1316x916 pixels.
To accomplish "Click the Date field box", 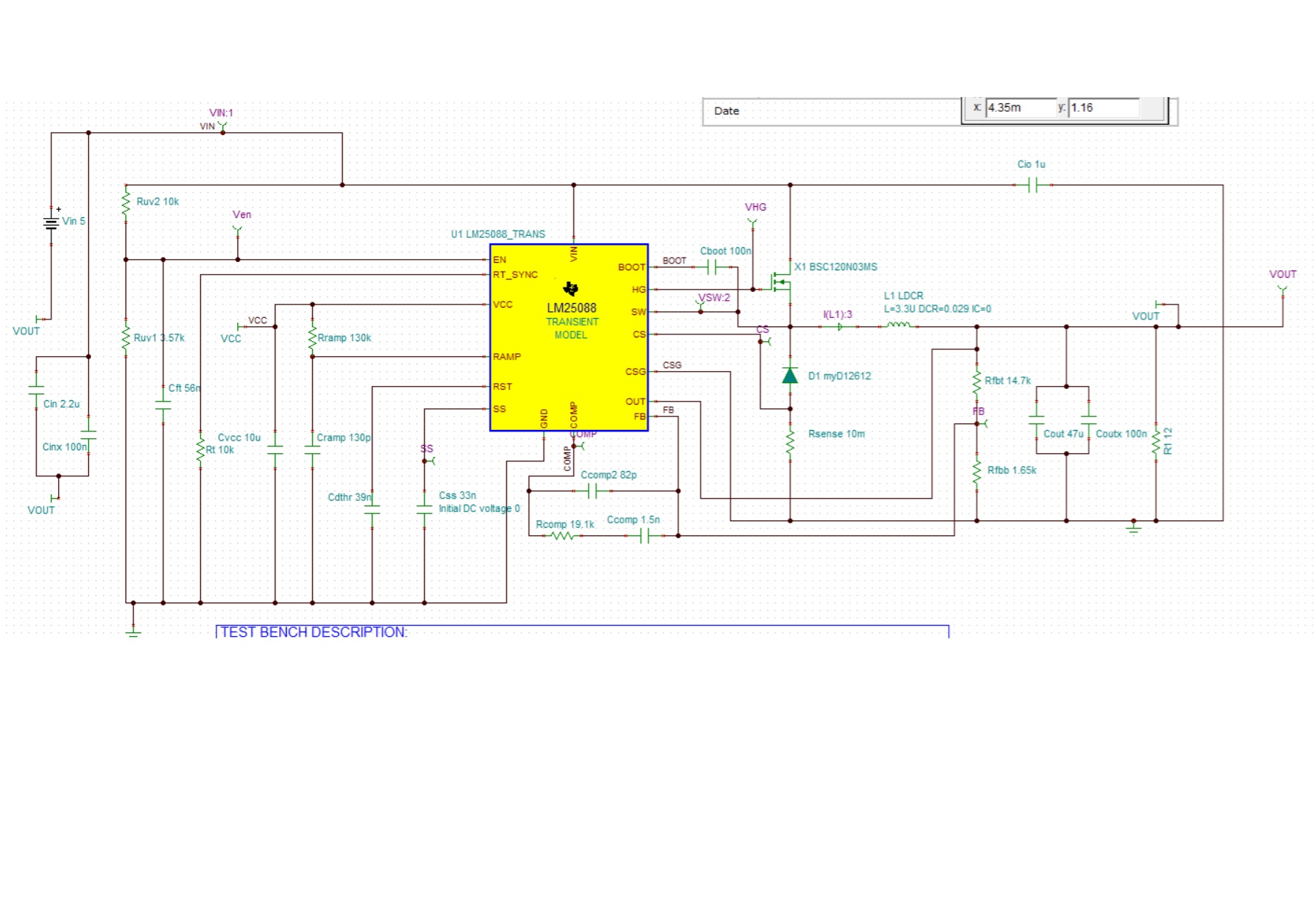I will (832, 111).
